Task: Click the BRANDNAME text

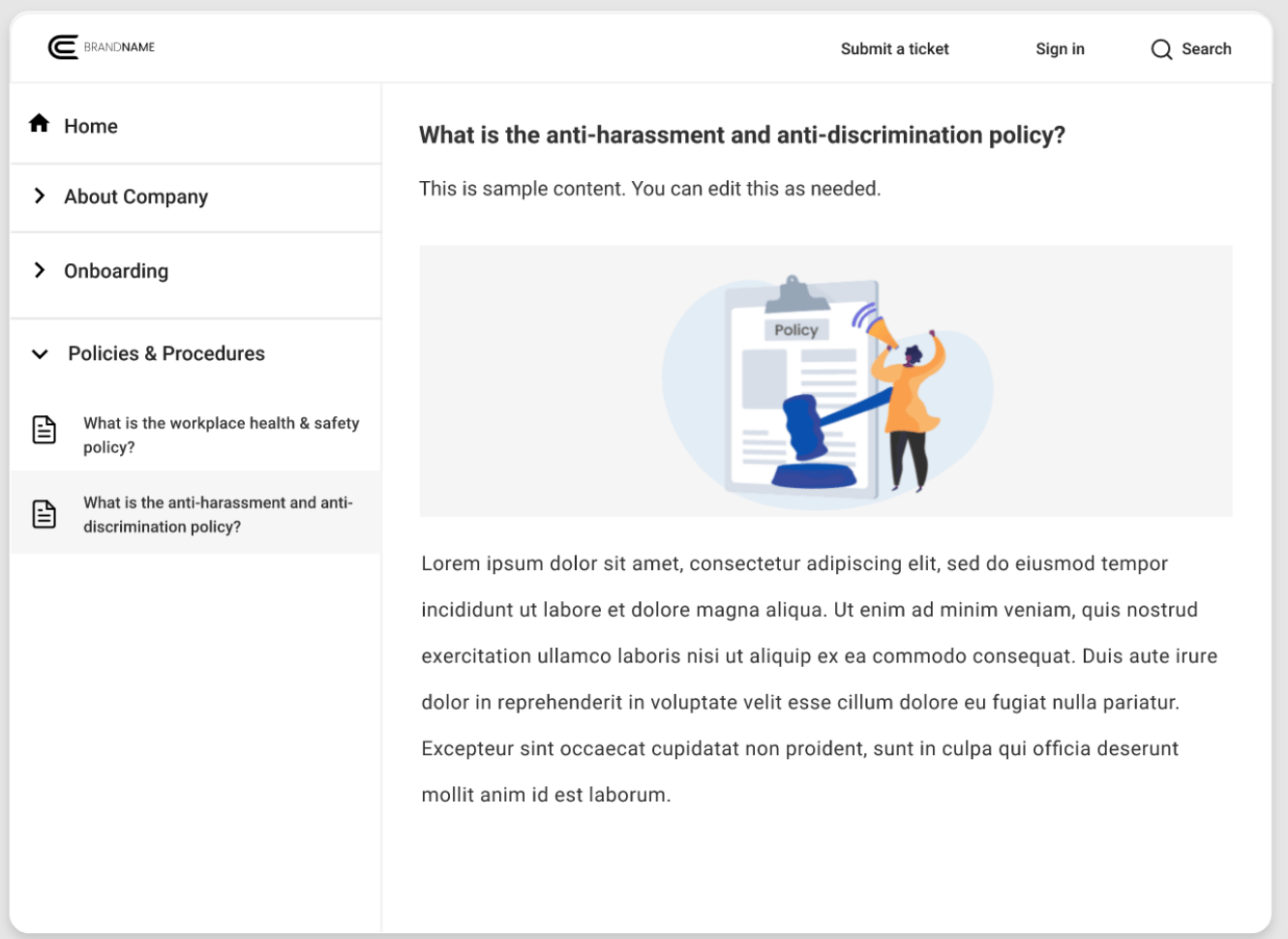Action: coord(119,47)
